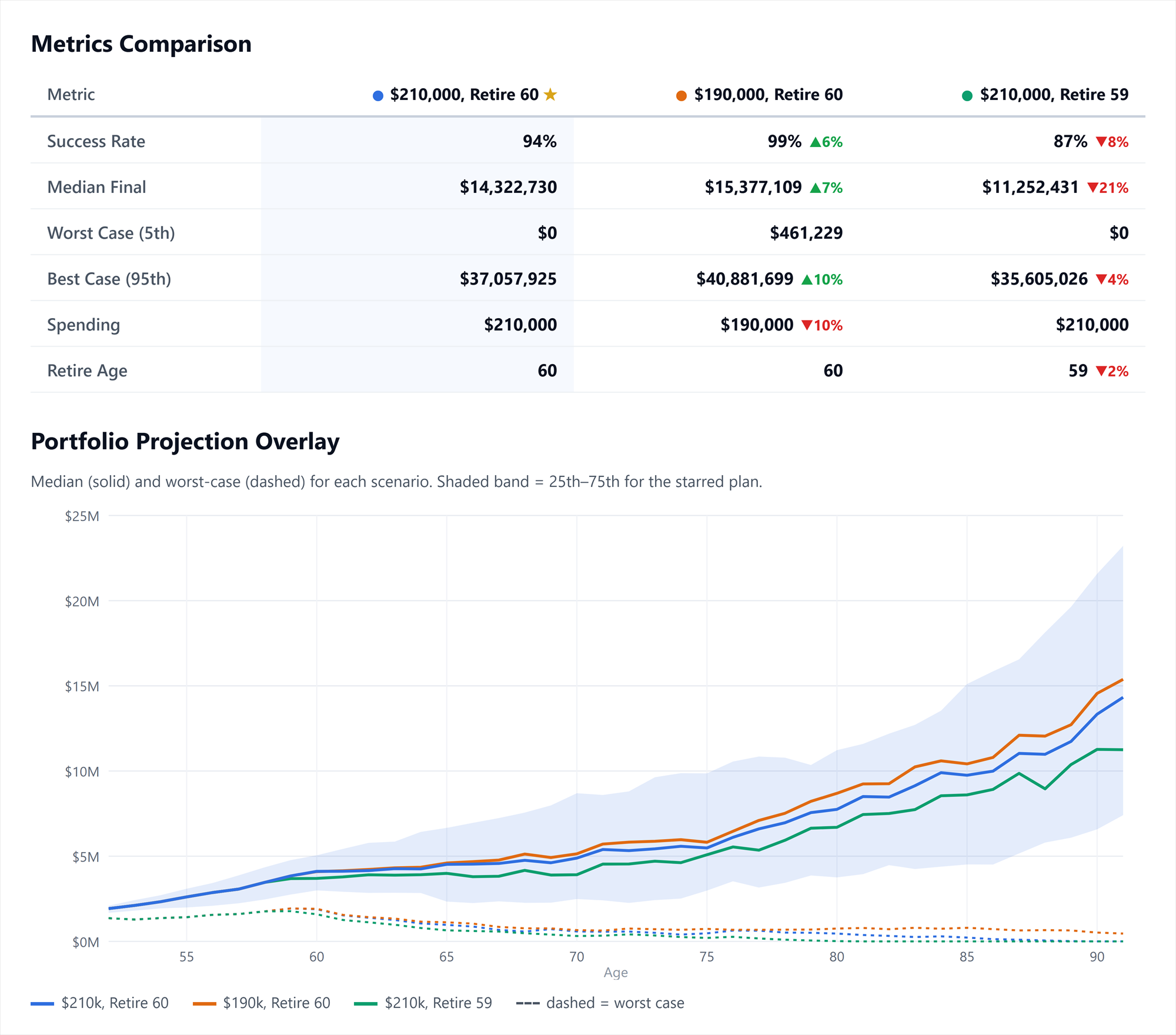Screen dimensions: 1176x1035
Task: Click the green ▲10% best case indicator
Action: pyautogui.click(x=822, y=279)
